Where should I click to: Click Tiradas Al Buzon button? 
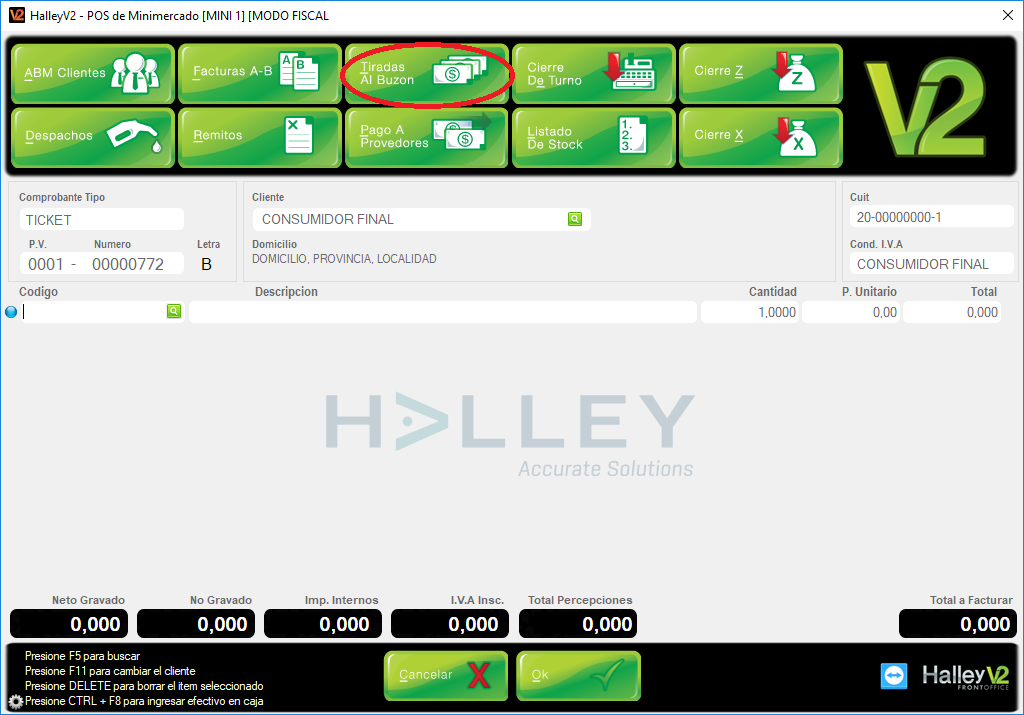click(426, 73)
